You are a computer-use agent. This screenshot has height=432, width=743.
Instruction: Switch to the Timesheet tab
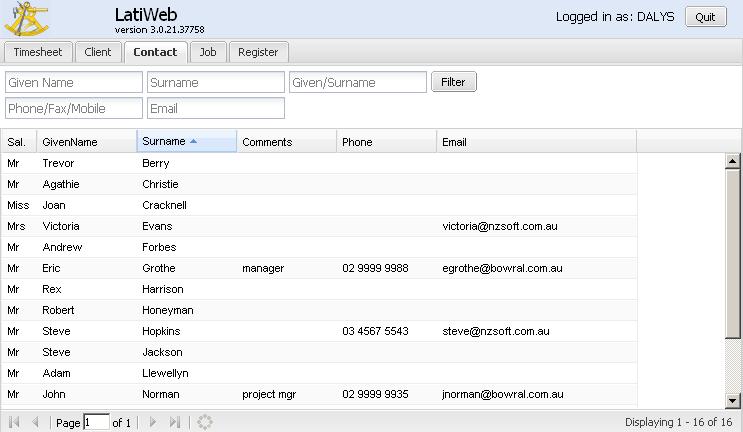coord(38,52)
